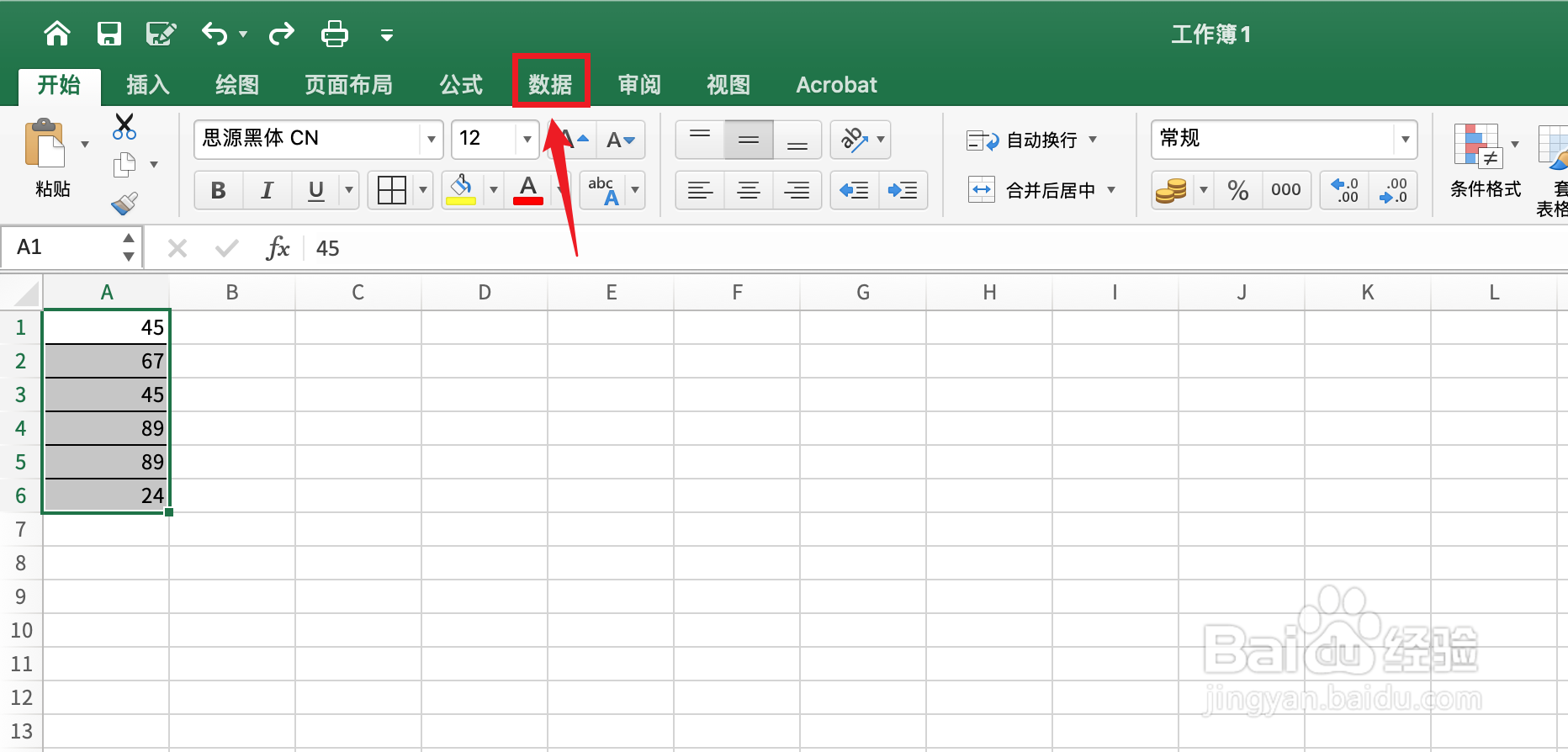The width and height of the screenshot is (1568, 752).
Task: Apply yellow fill color
Action: 461,190
